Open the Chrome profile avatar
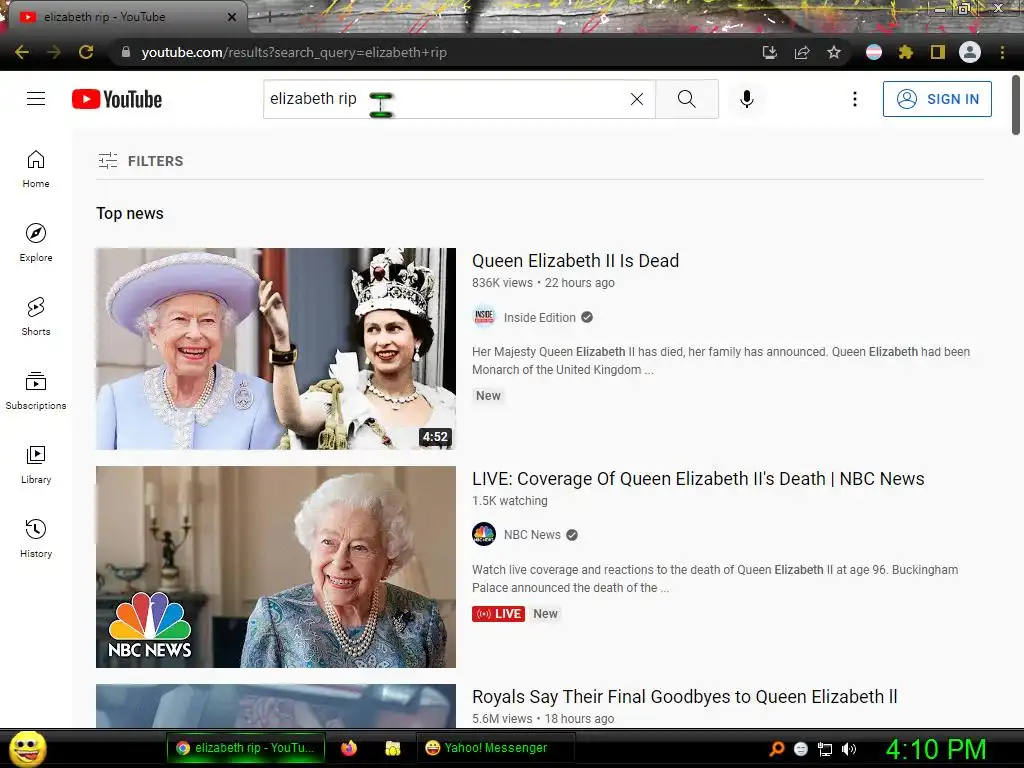The width and height of the screenshot is (1024, 768). point(970,52)
